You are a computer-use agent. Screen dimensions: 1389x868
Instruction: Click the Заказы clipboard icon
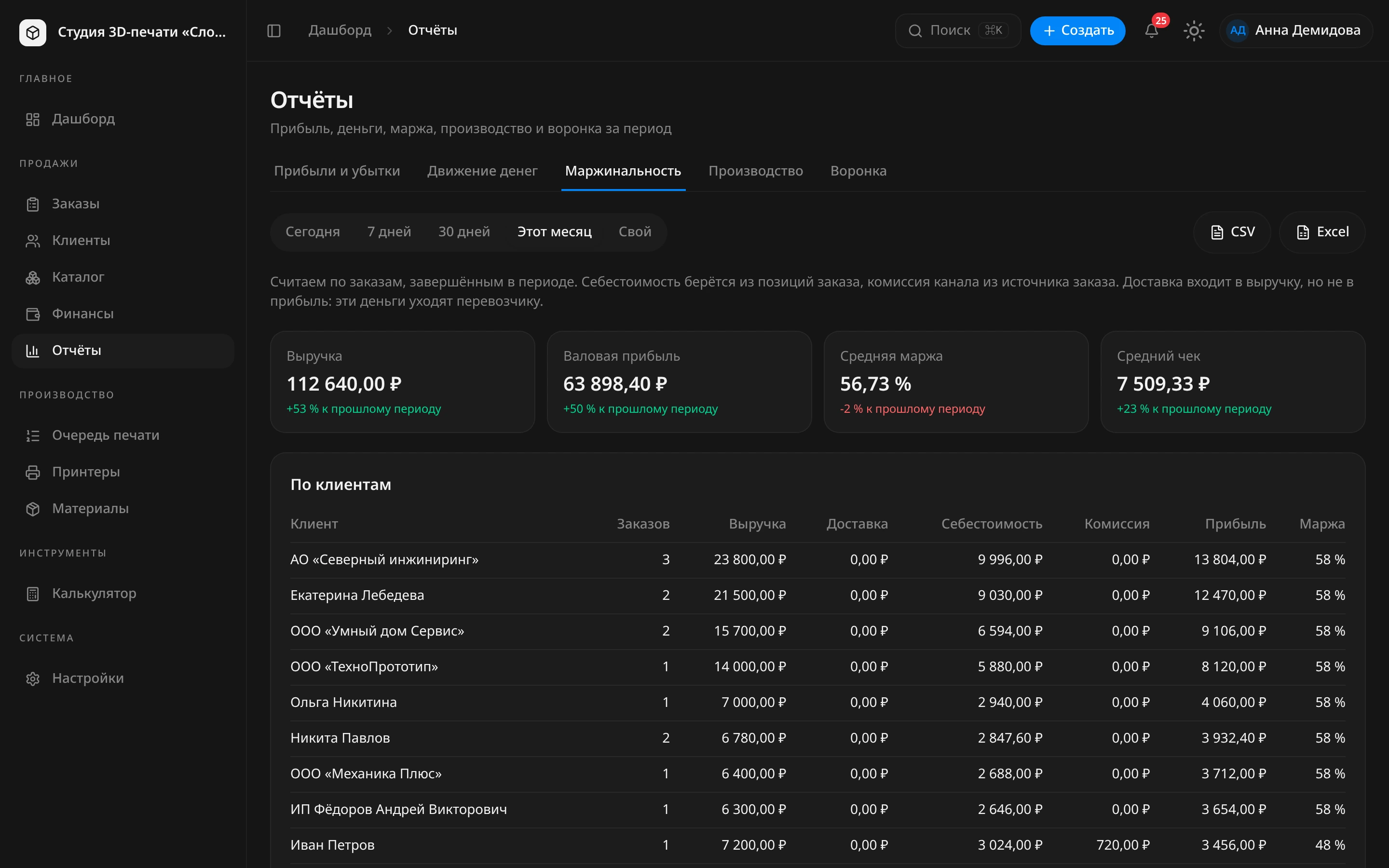click(x=33, y=204)
